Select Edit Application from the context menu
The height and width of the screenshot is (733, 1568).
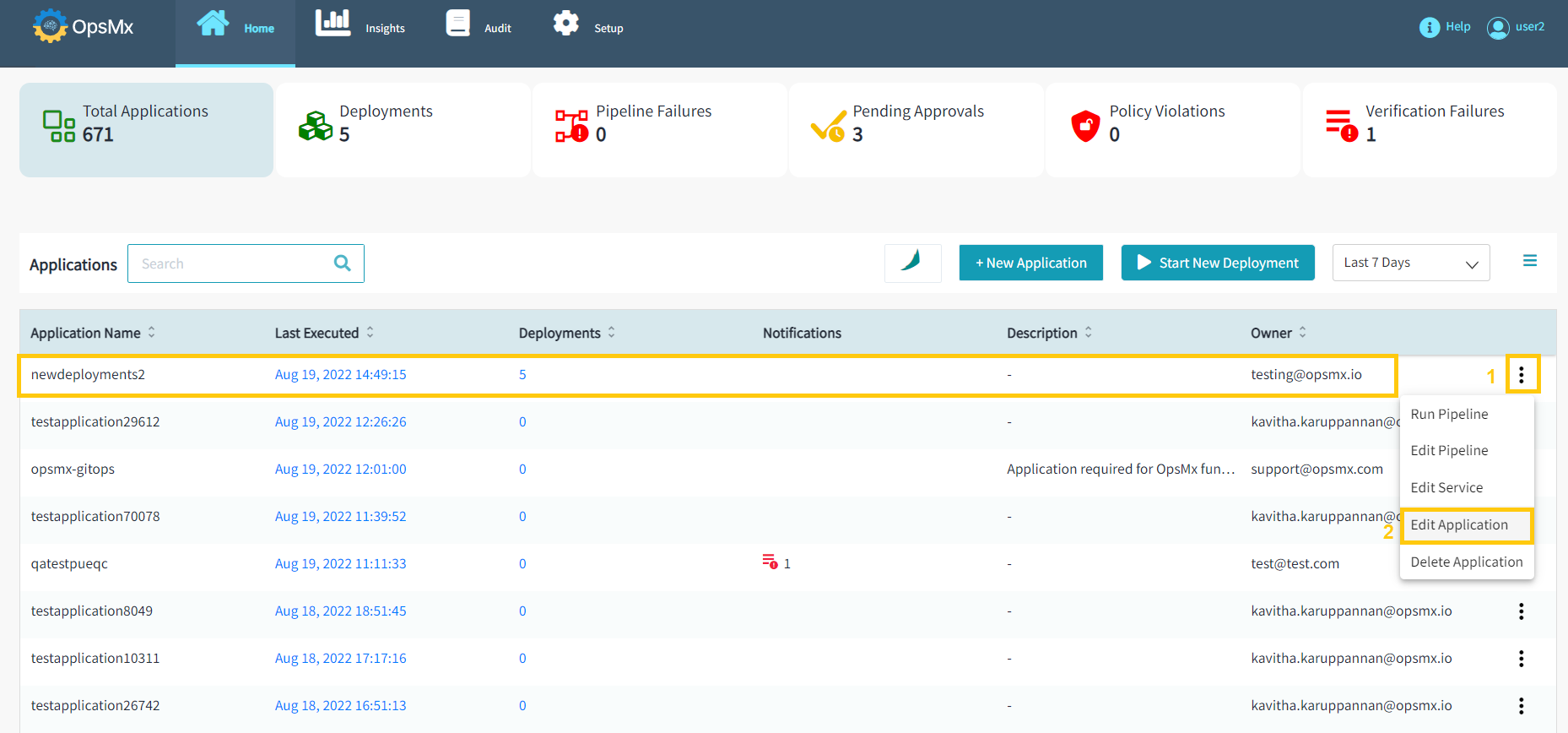pos(1459,525)
